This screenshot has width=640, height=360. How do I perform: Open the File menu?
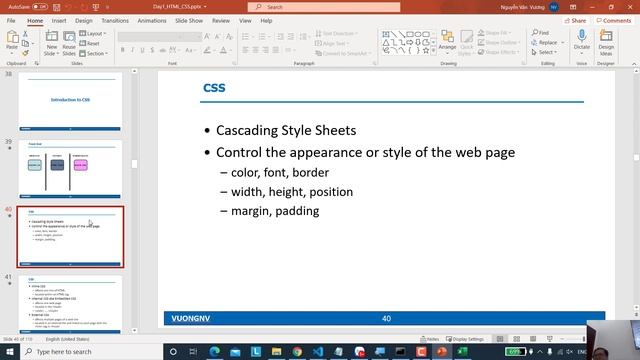tap(11, 20)
